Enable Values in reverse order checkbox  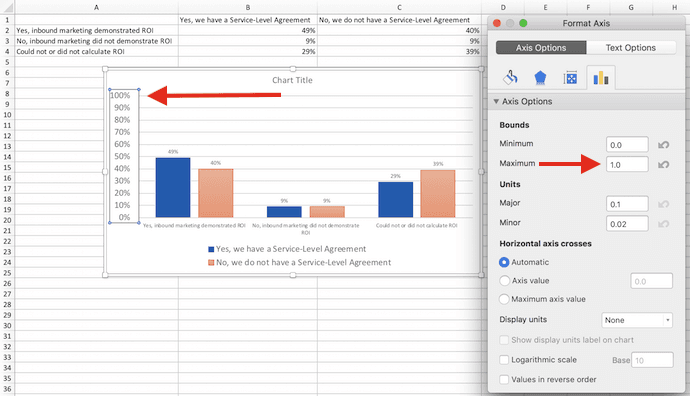(x=504, y=379)
